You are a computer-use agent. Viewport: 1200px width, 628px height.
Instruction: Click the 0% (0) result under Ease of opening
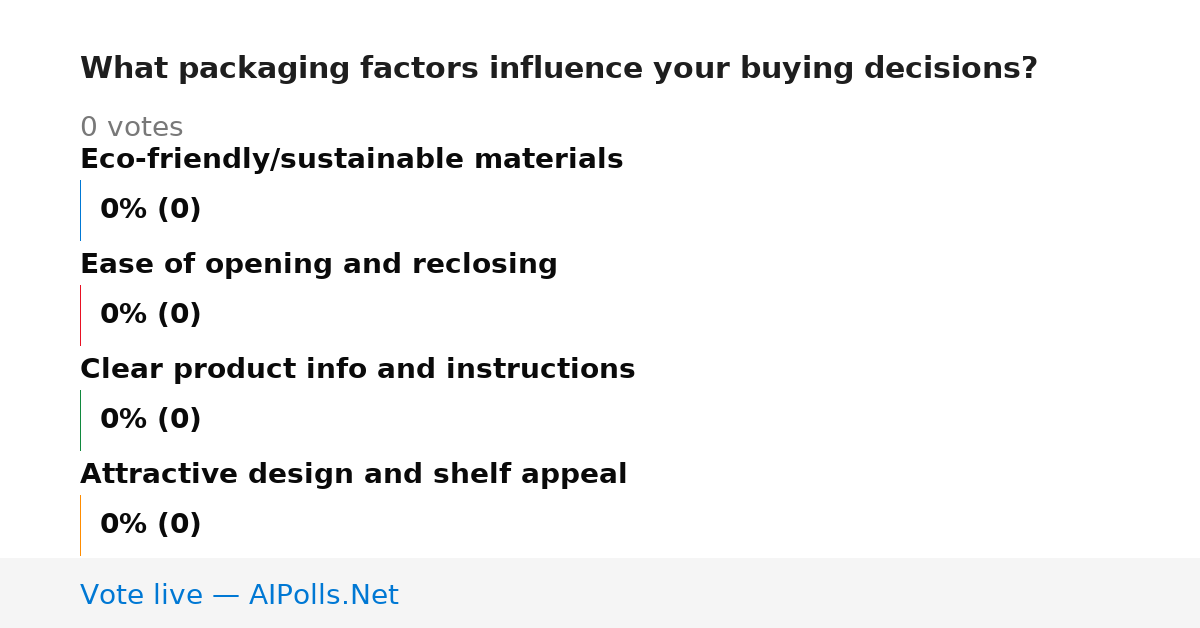tap(151, 315)
